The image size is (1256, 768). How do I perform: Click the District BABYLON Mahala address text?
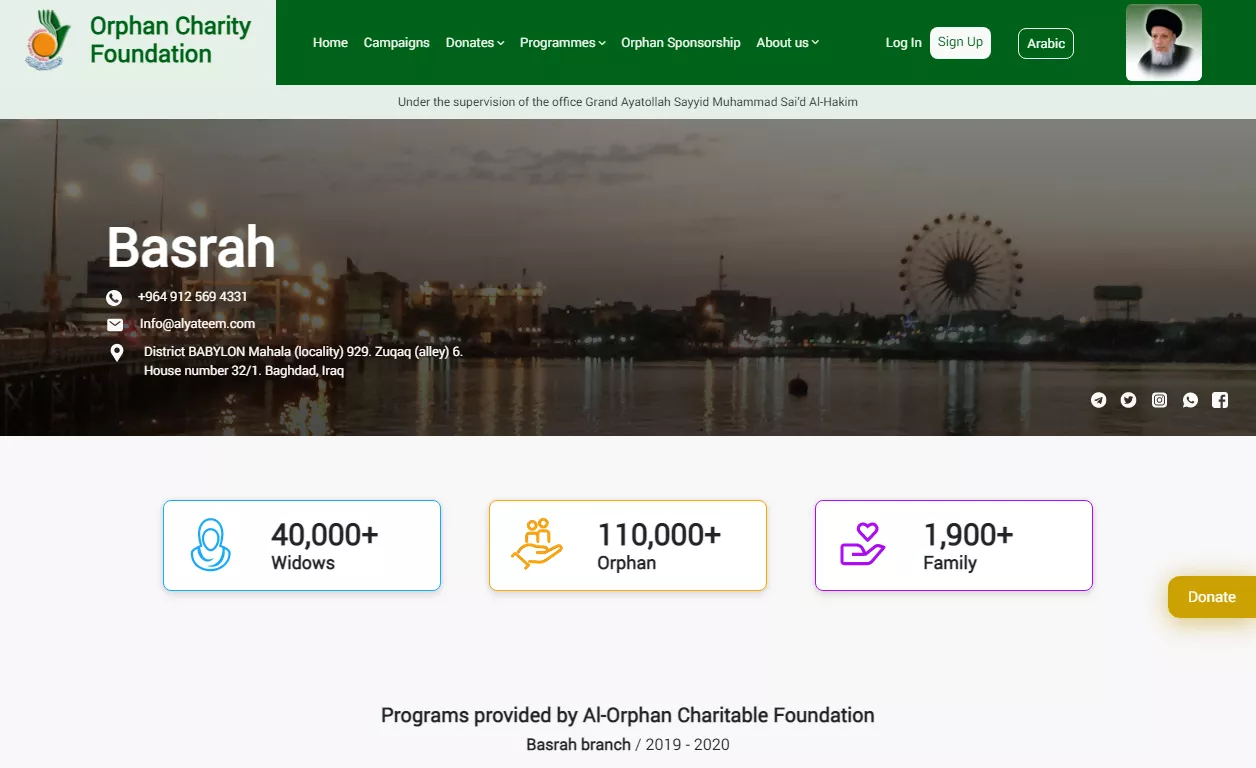point(303,361)
